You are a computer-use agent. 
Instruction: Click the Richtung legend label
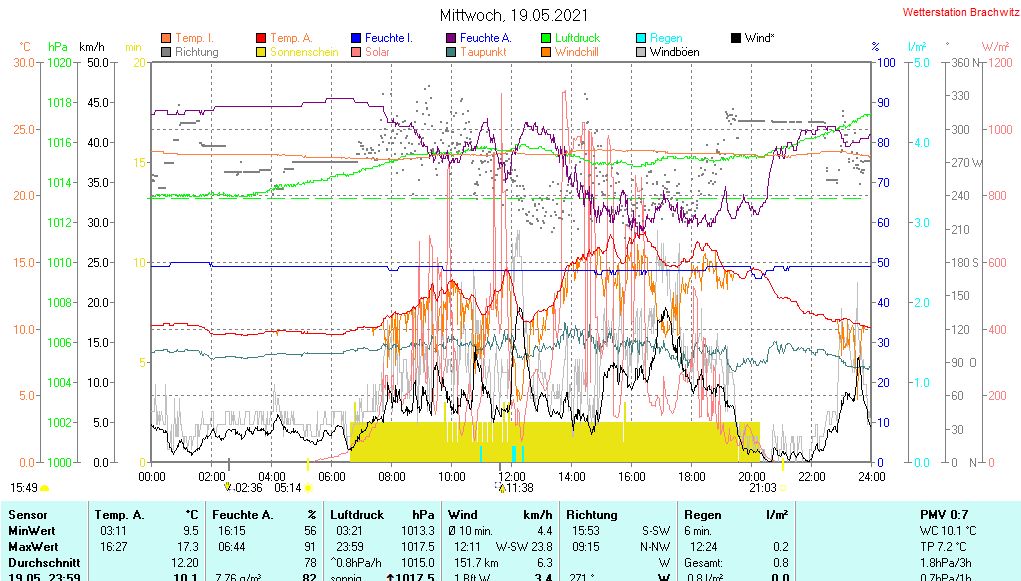(x=196, y=52)
